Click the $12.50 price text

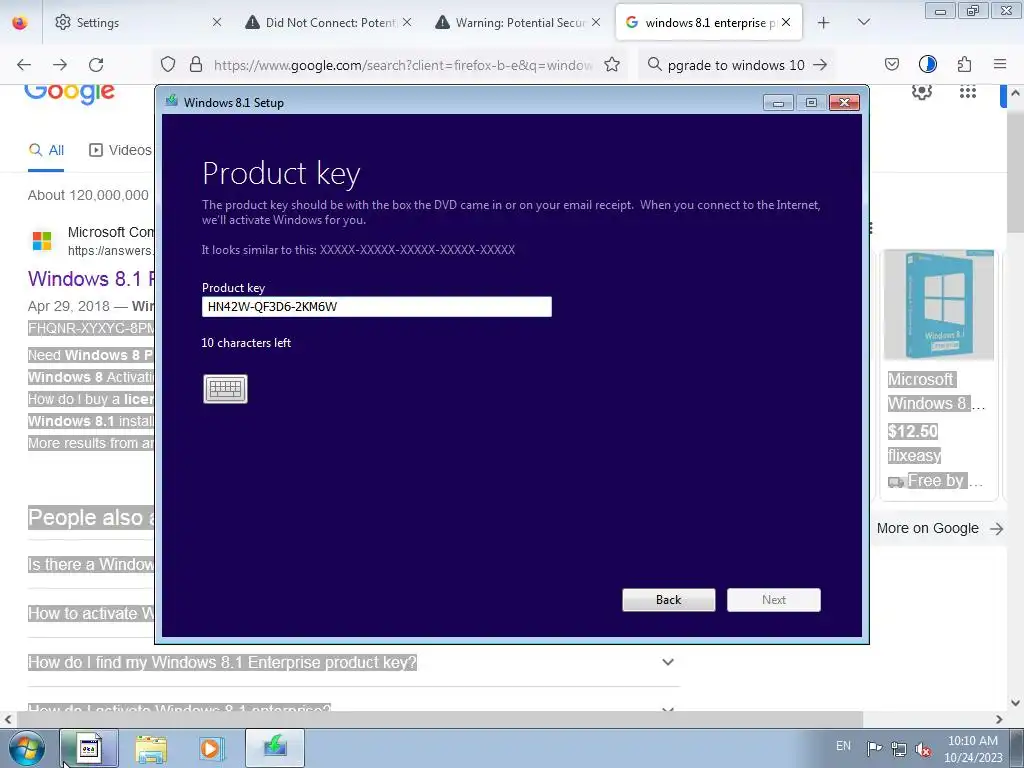click(x=913, y=431)
